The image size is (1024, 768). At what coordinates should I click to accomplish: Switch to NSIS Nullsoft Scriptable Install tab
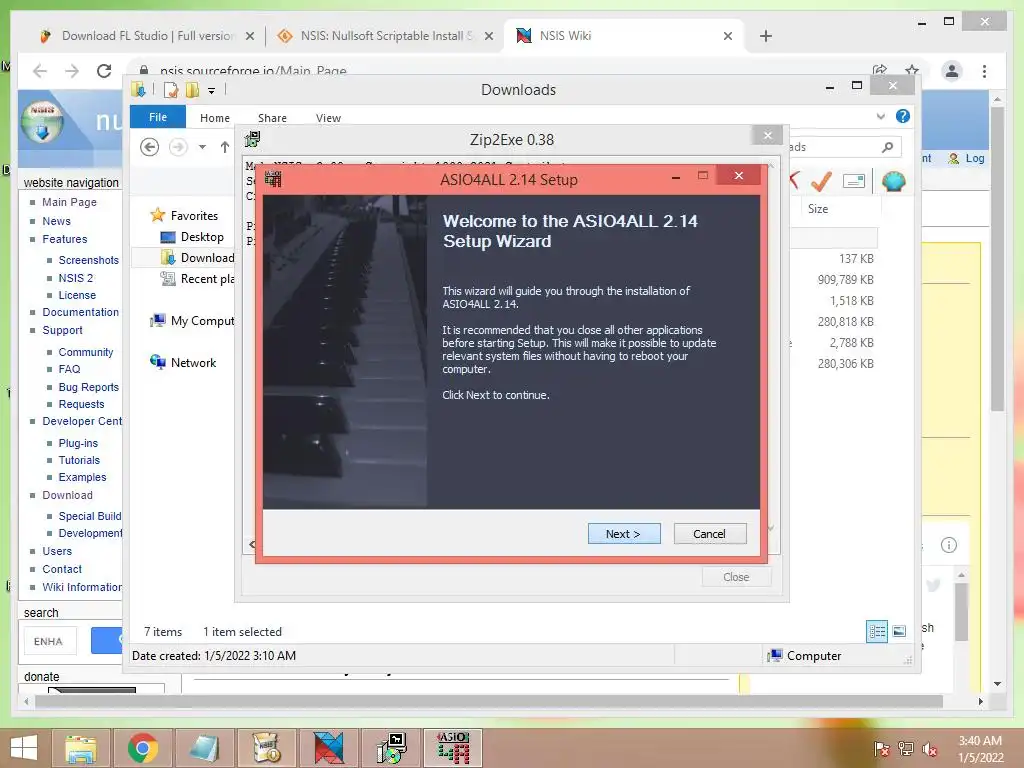coord(384,36)
